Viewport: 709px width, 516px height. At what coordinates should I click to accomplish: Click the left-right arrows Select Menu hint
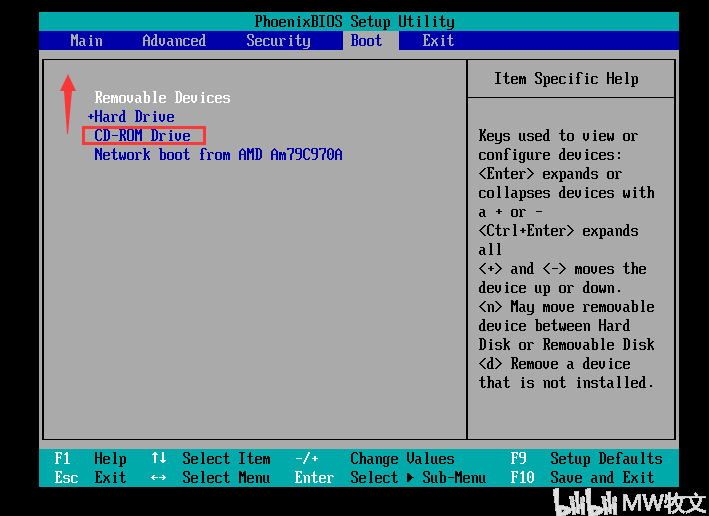211,478
